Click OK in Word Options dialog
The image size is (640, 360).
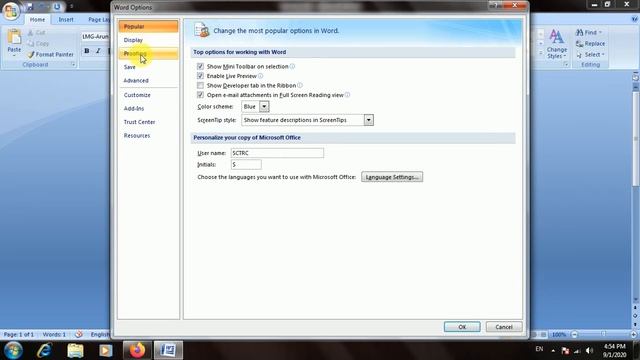[462, 327]
